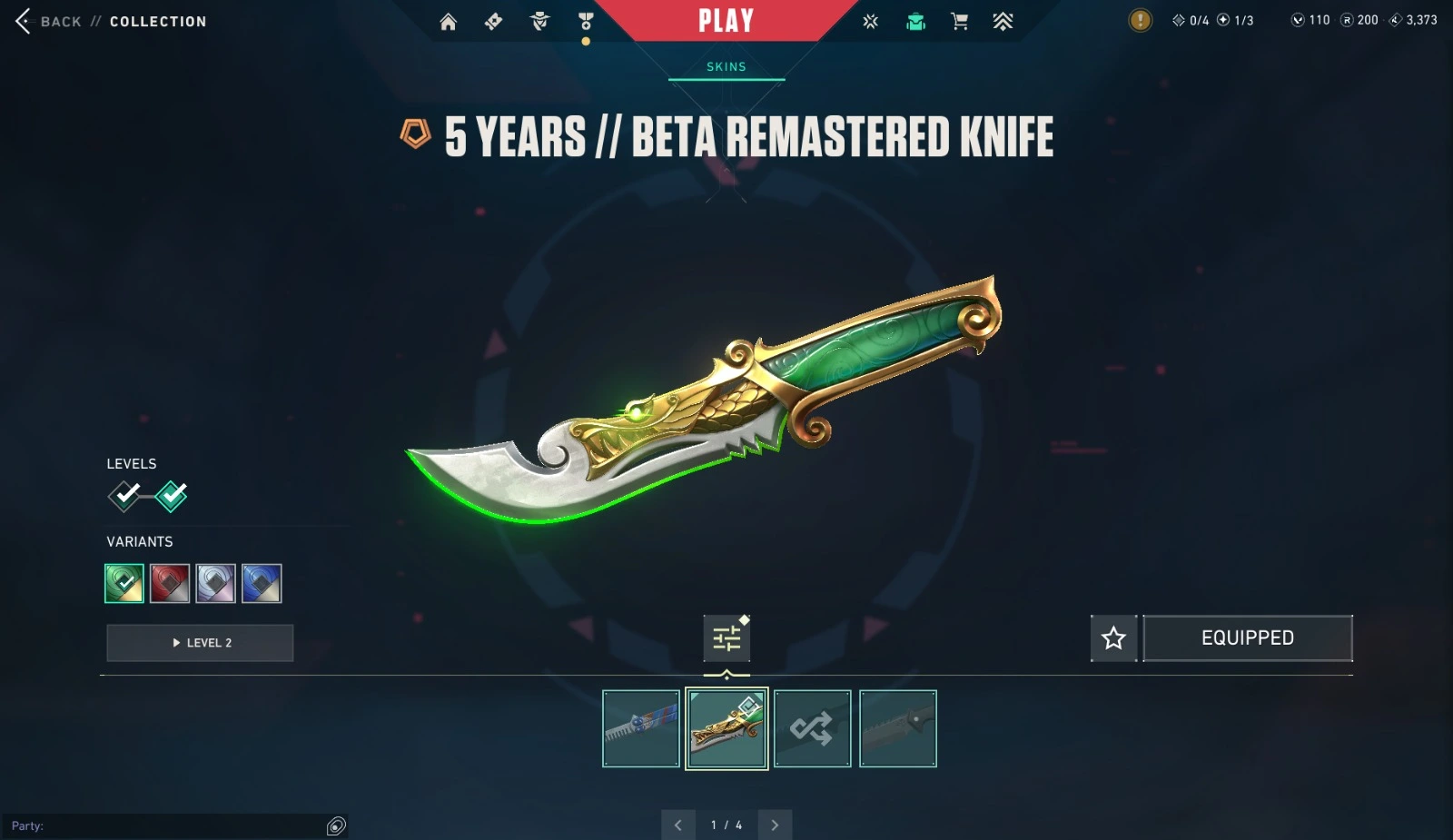Select the Level 1 skin upgrade
This screenshot has height=840, width=1453.
tap(124, 496)
